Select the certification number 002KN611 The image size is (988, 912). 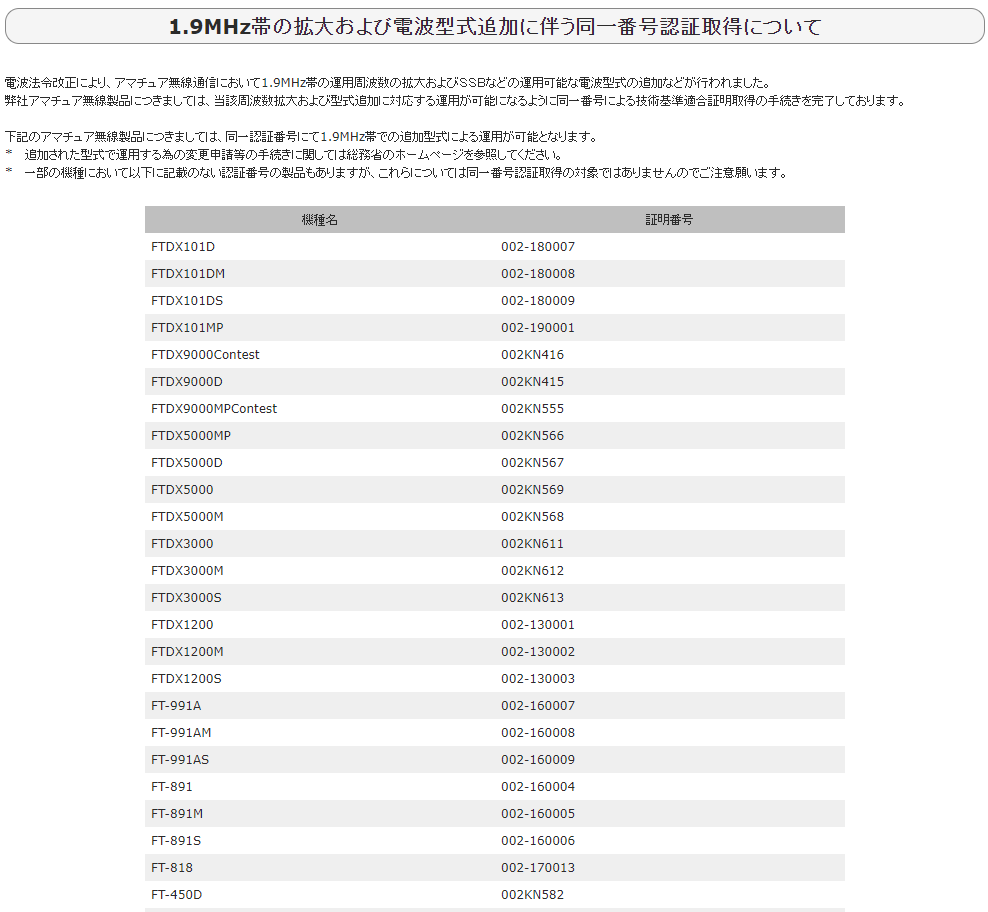point(532,544)
